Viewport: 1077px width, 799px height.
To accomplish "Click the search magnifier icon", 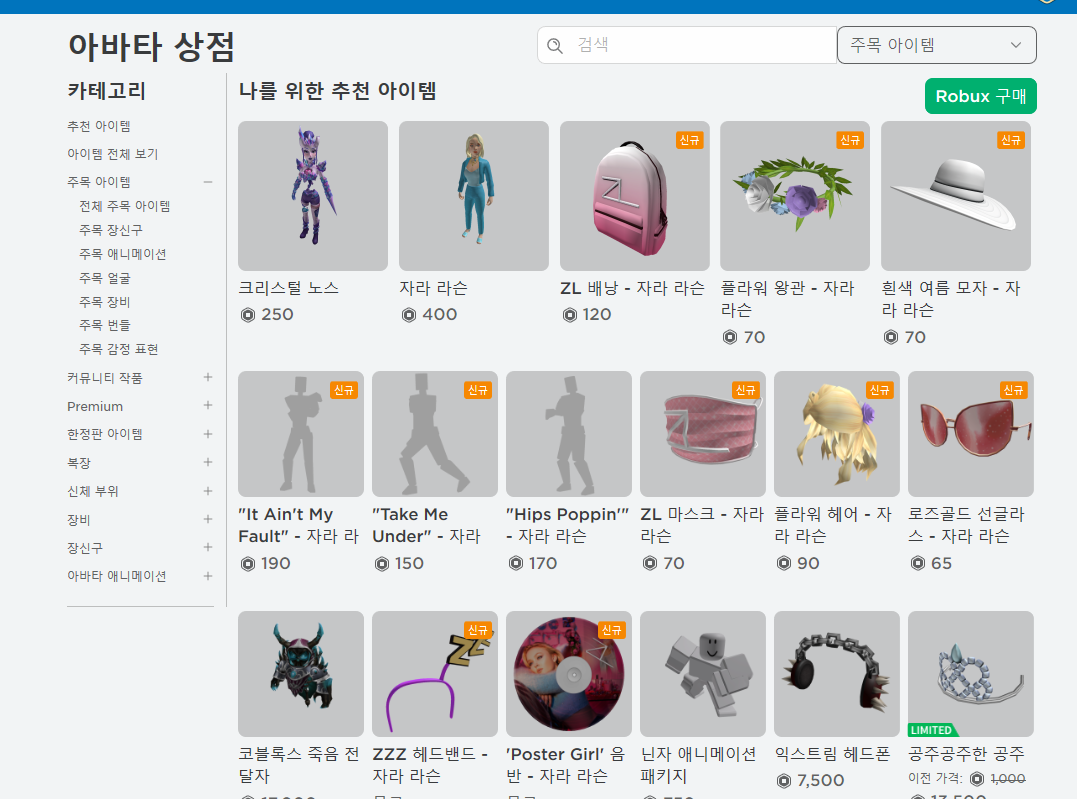I will 555,45.
